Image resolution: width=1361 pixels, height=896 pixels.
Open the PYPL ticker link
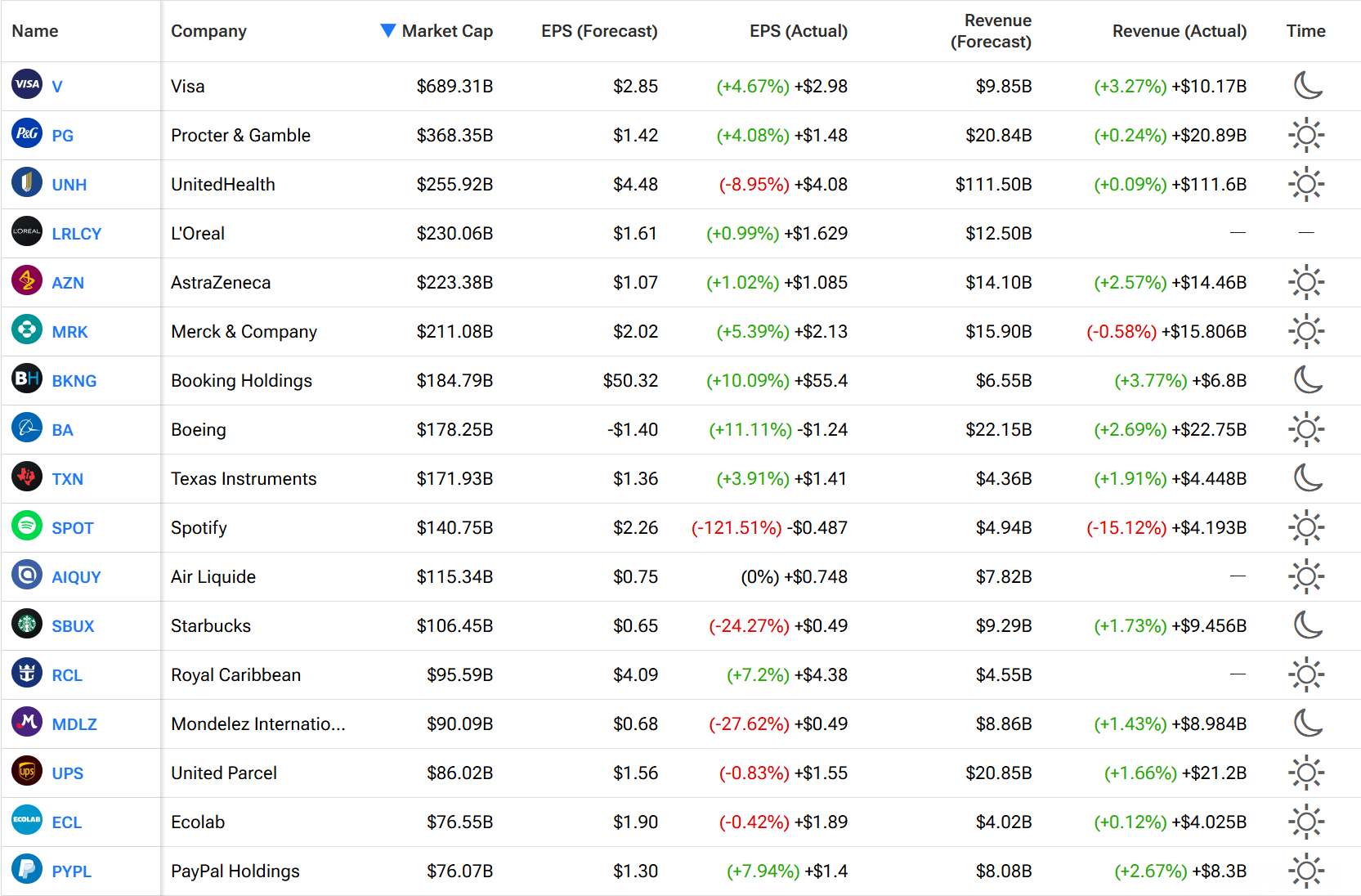click(72, 871)
